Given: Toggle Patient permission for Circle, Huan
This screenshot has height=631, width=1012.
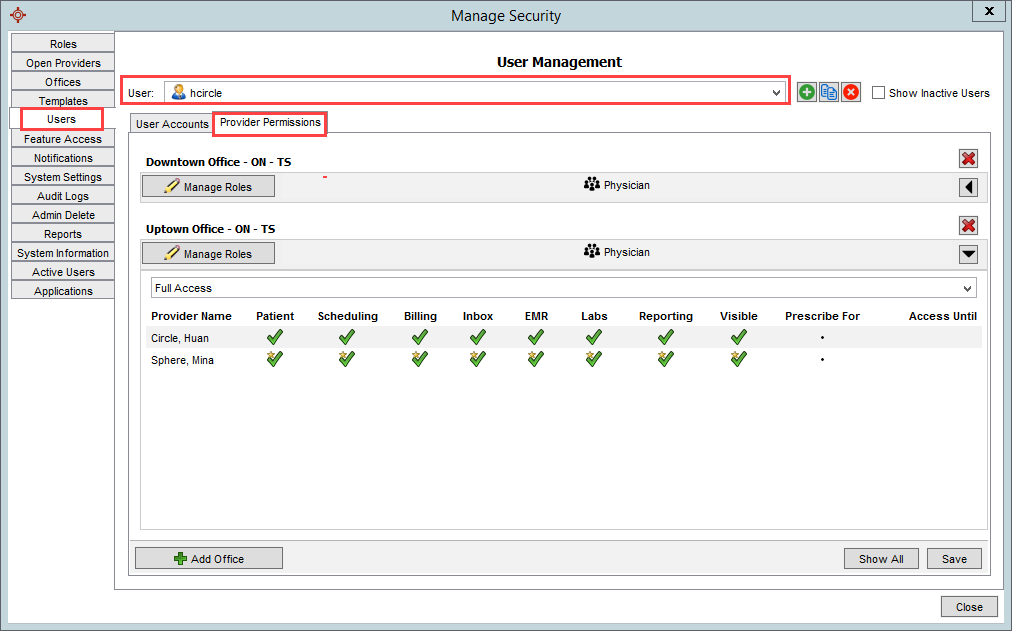Looking at the screenshot, I should (x=274, y=338).
